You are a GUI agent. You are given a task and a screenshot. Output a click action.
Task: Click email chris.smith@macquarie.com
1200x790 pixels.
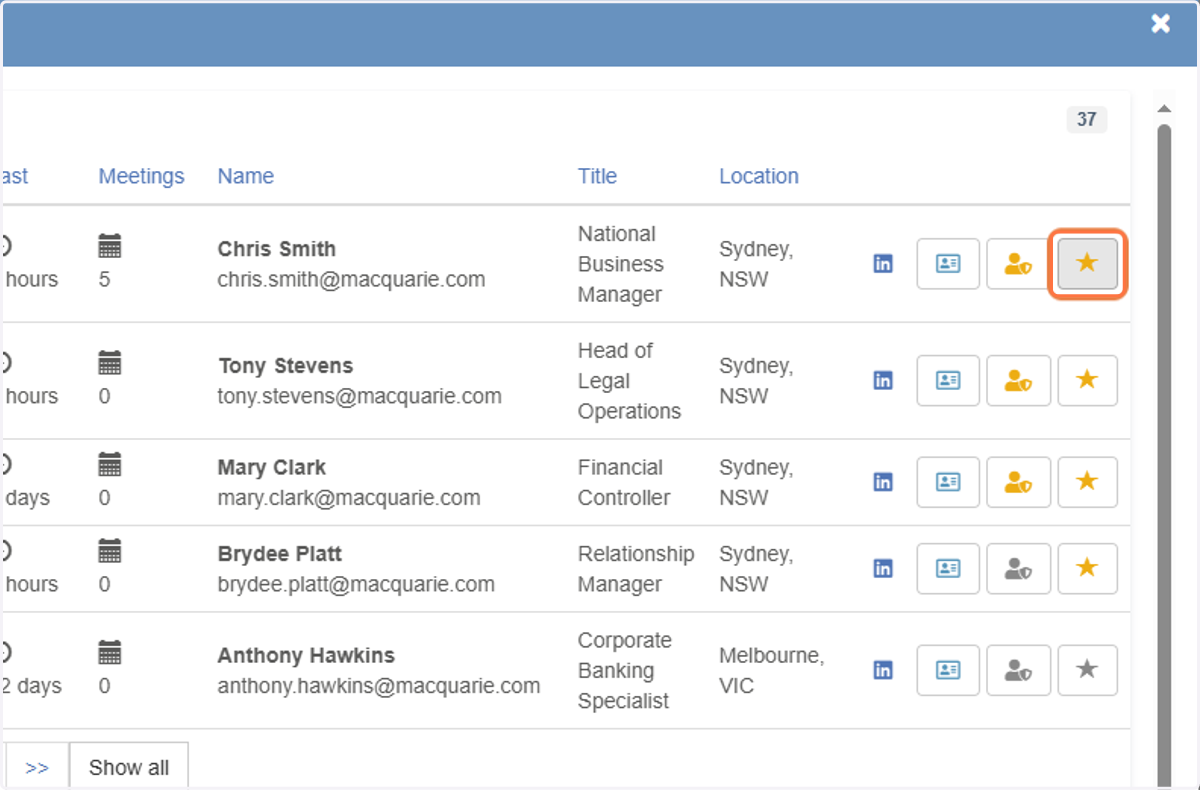352,280
